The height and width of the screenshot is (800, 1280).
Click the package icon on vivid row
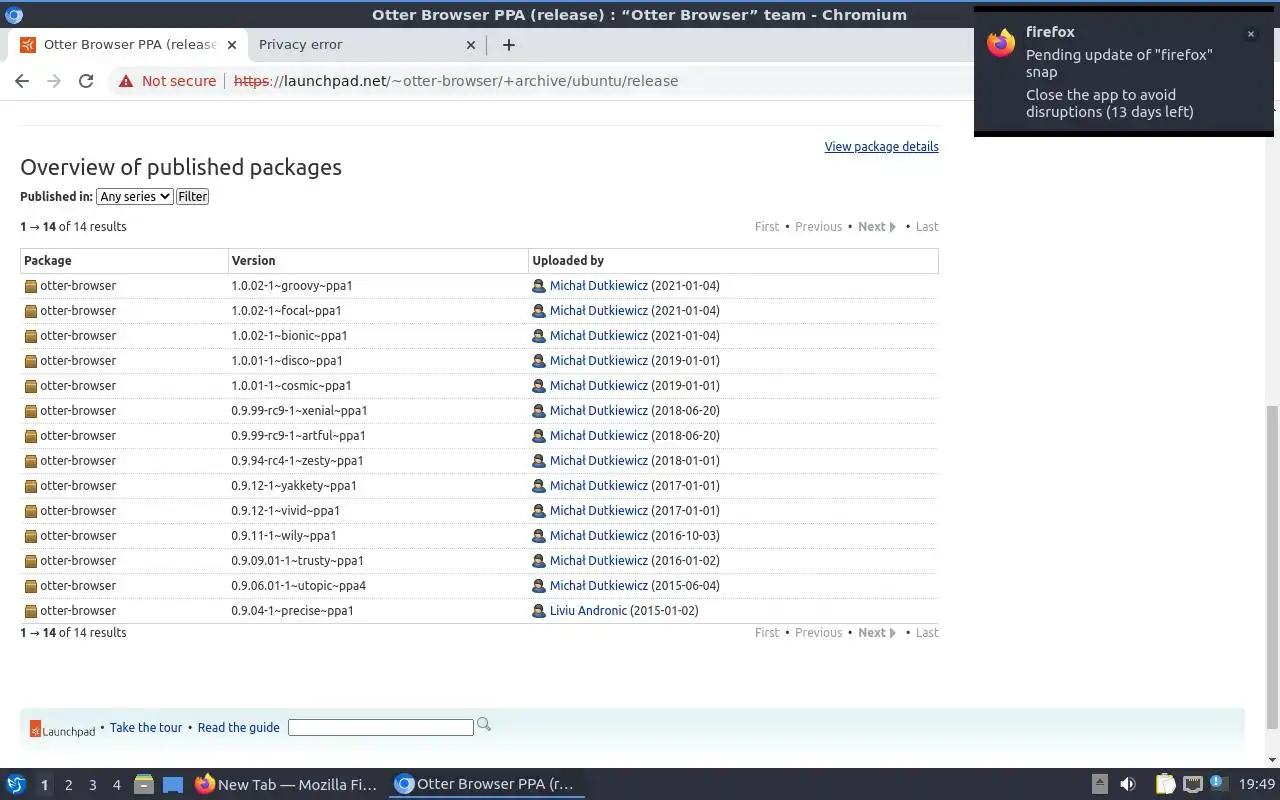tap(31, 511)
